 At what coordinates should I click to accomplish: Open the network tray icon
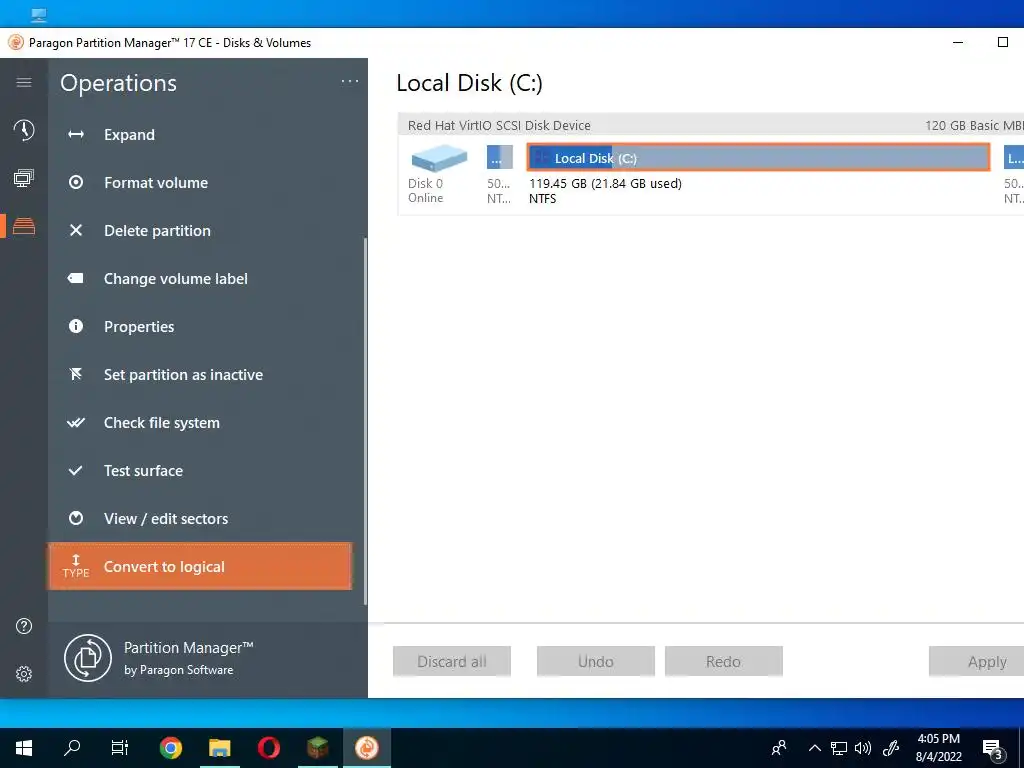click(x=839, y=748)
